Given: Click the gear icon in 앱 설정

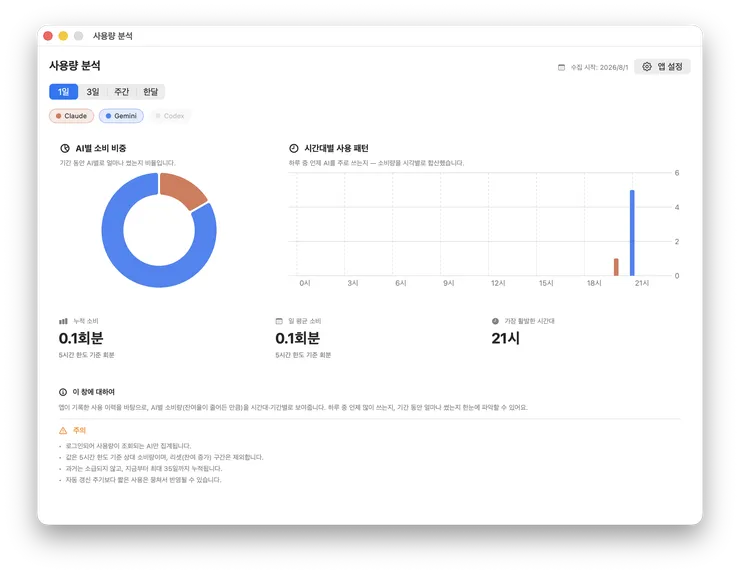Looking at the screenshot, I should coord(647,67).
